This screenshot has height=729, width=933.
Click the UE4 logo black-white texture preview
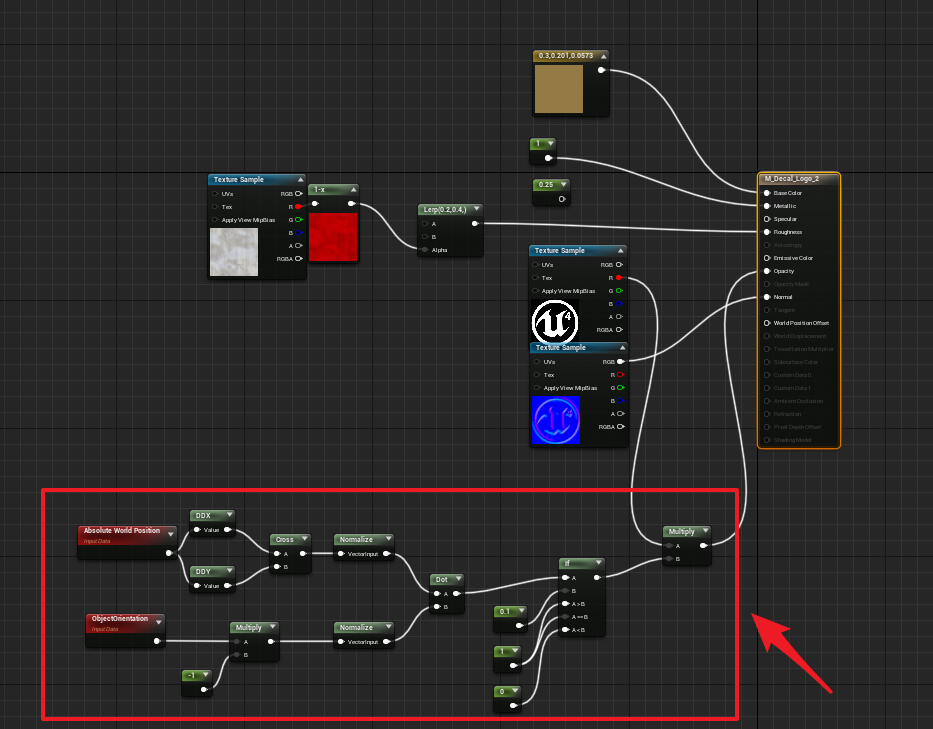point(554,320)
